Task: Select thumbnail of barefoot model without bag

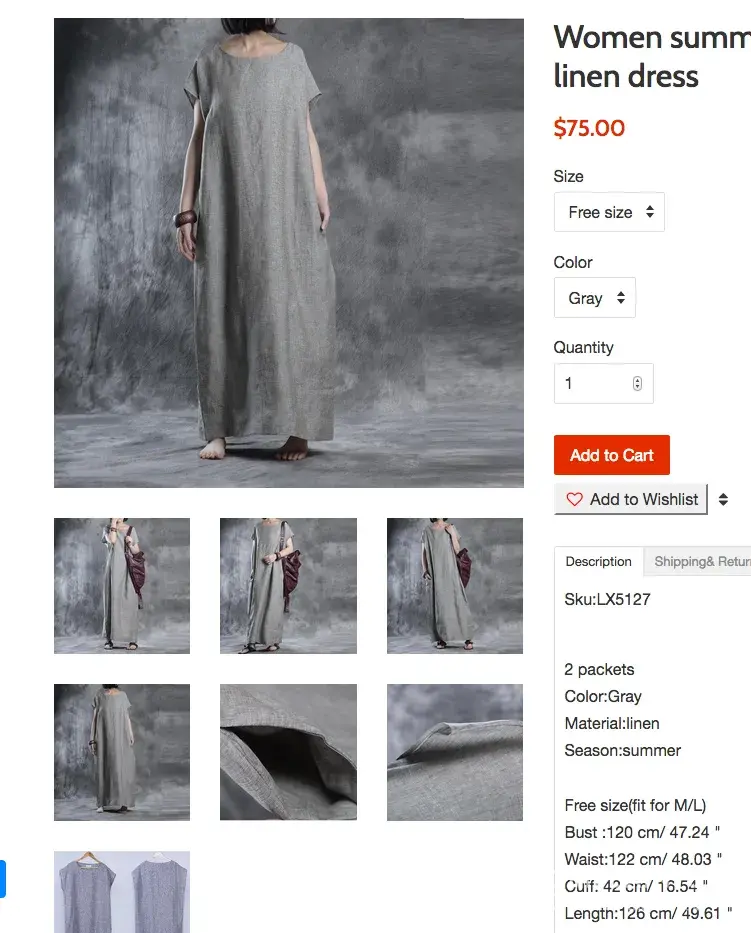Action: point(122,752)
